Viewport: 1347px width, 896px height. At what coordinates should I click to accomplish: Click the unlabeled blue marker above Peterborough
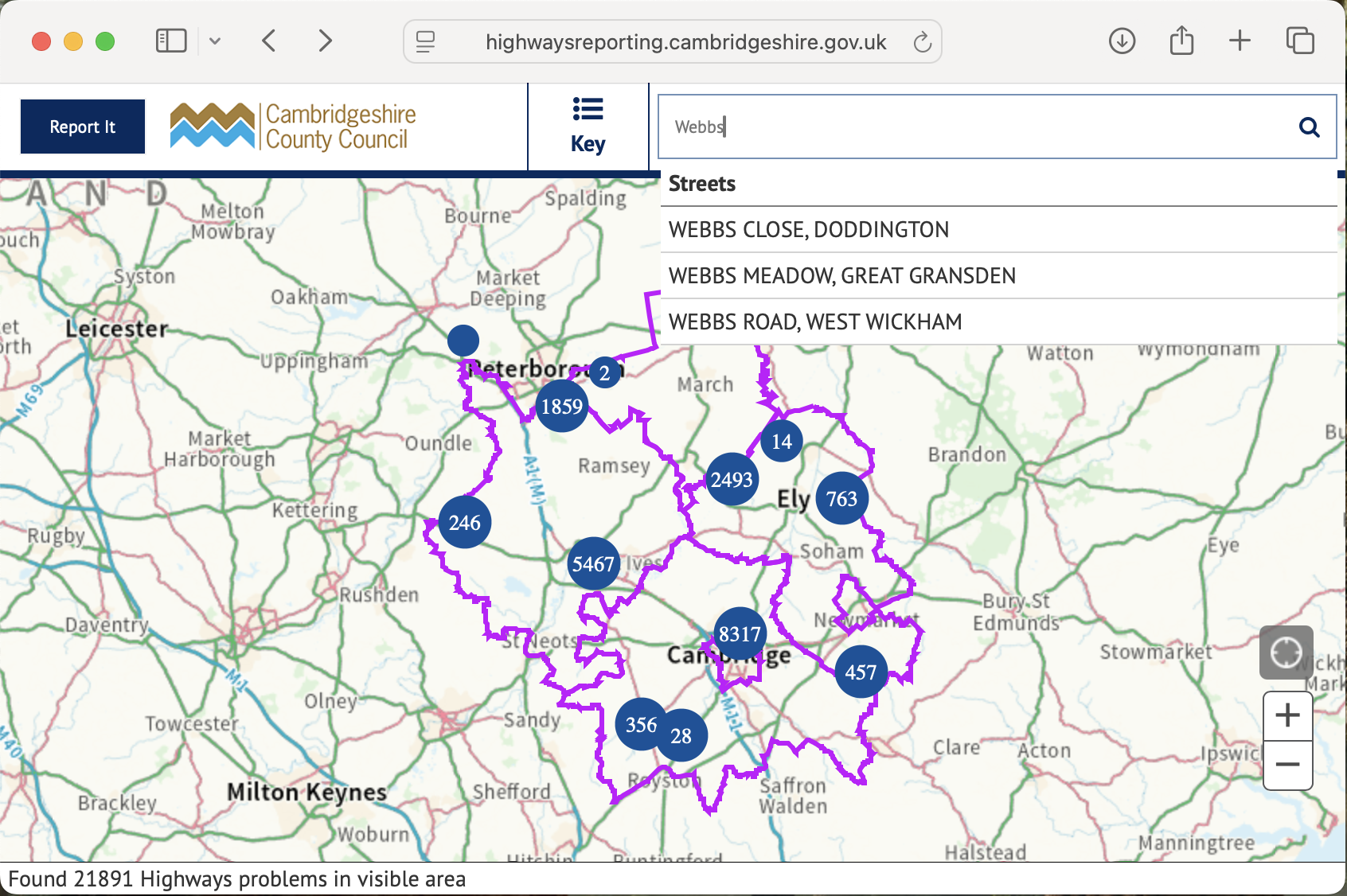click(x=463, y=341)
